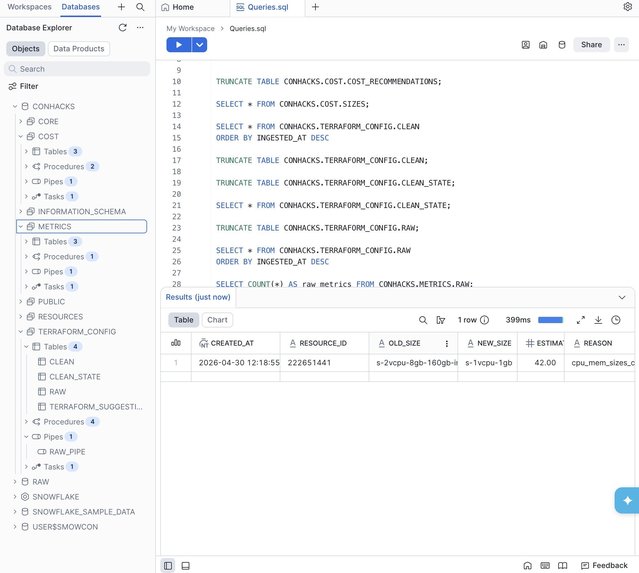The image size is (639, 573).
Task: Open the settings gear icon
Action: click(628, 7)
